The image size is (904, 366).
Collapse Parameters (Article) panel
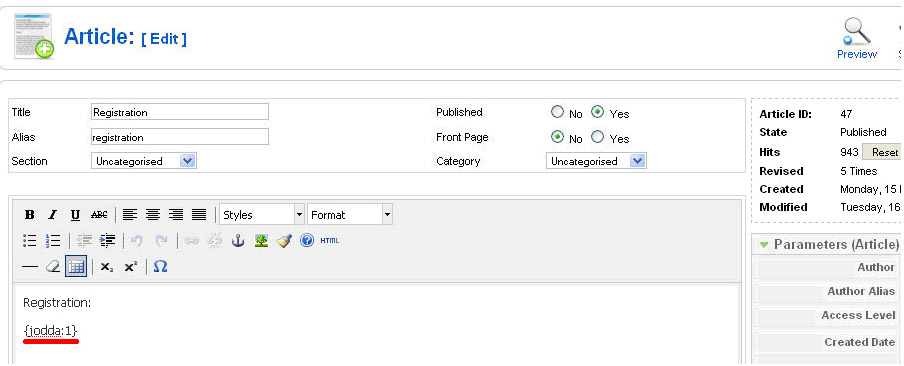764,244
